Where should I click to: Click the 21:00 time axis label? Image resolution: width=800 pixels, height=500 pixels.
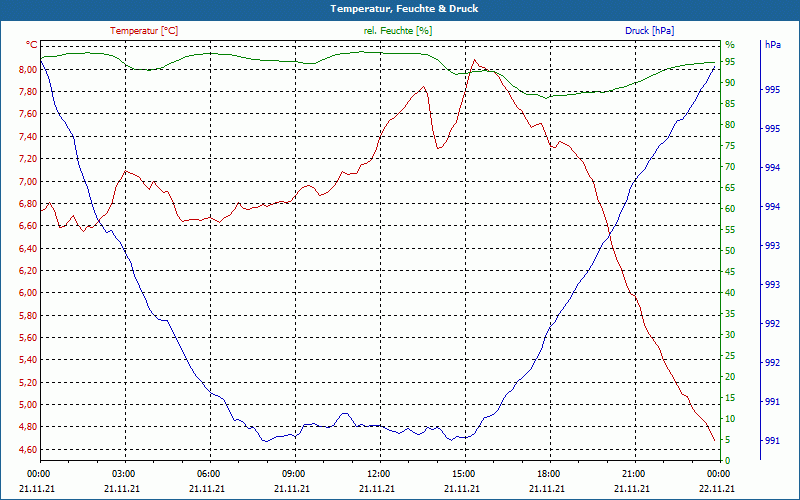coord(633,474)
